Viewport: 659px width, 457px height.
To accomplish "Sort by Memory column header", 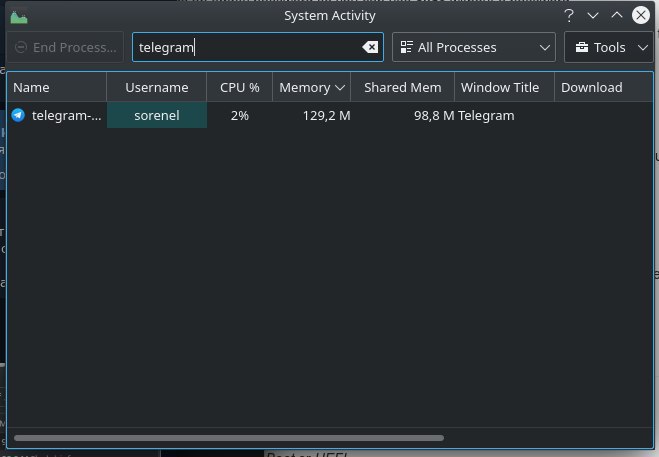I will (311, 87).
